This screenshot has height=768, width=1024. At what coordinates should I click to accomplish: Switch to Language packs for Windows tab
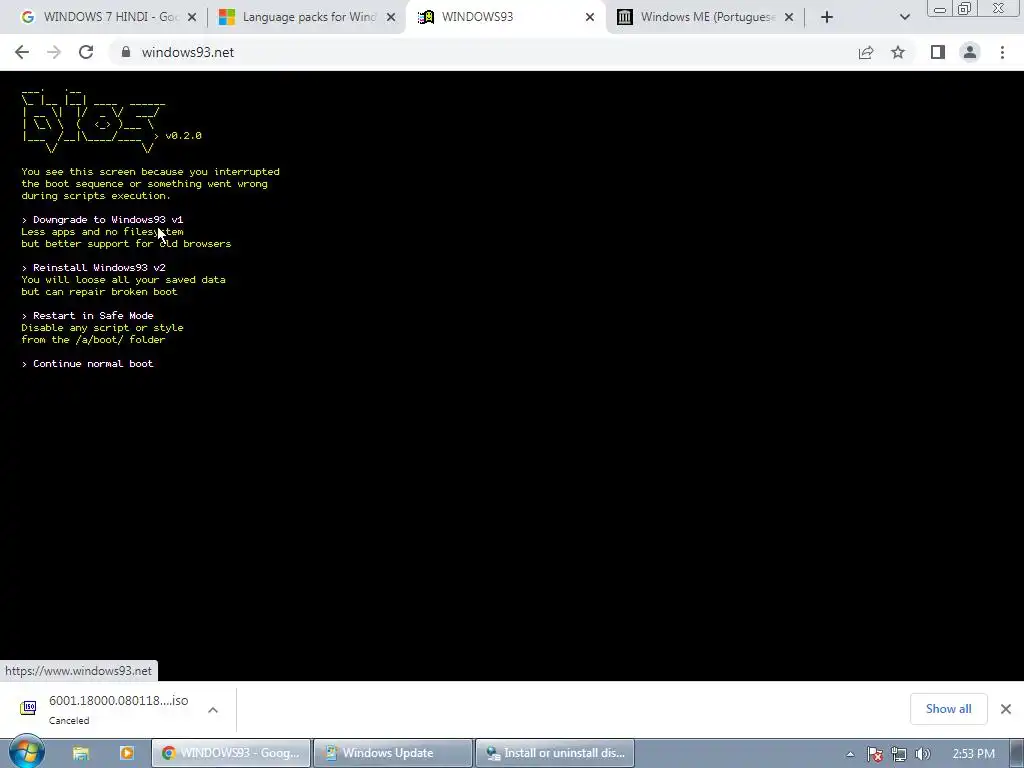[x=307, y=17]
